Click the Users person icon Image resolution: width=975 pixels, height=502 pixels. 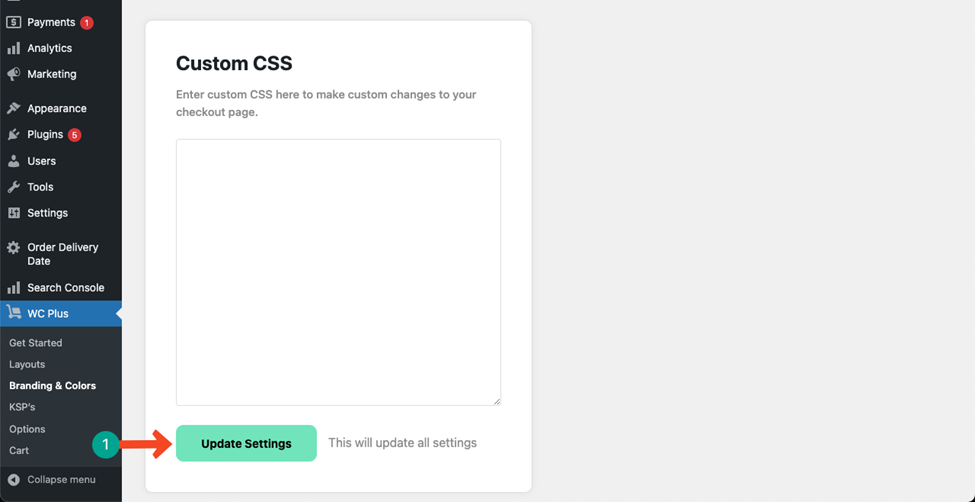13,161
